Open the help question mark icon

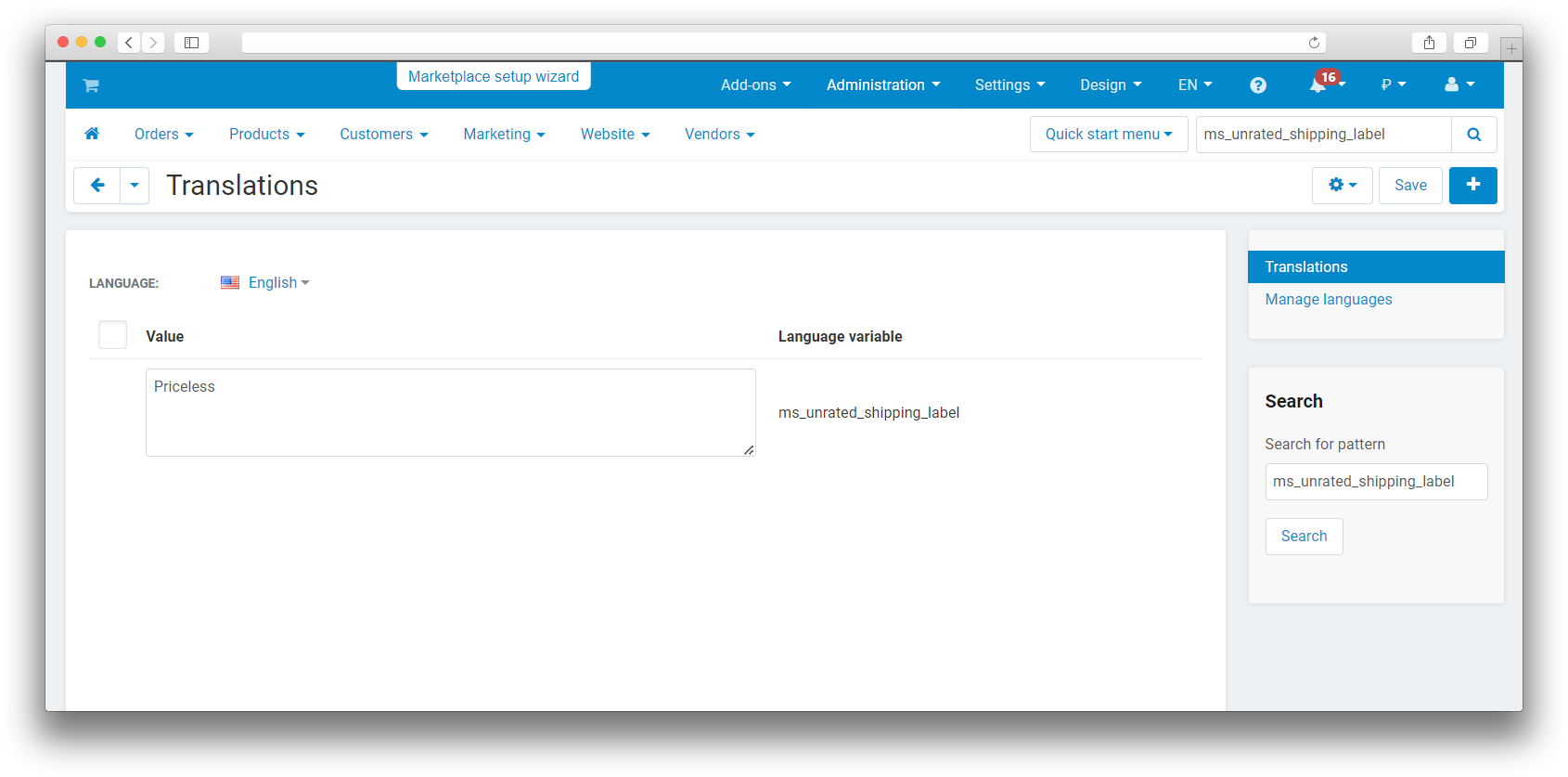coord(1258,85)
